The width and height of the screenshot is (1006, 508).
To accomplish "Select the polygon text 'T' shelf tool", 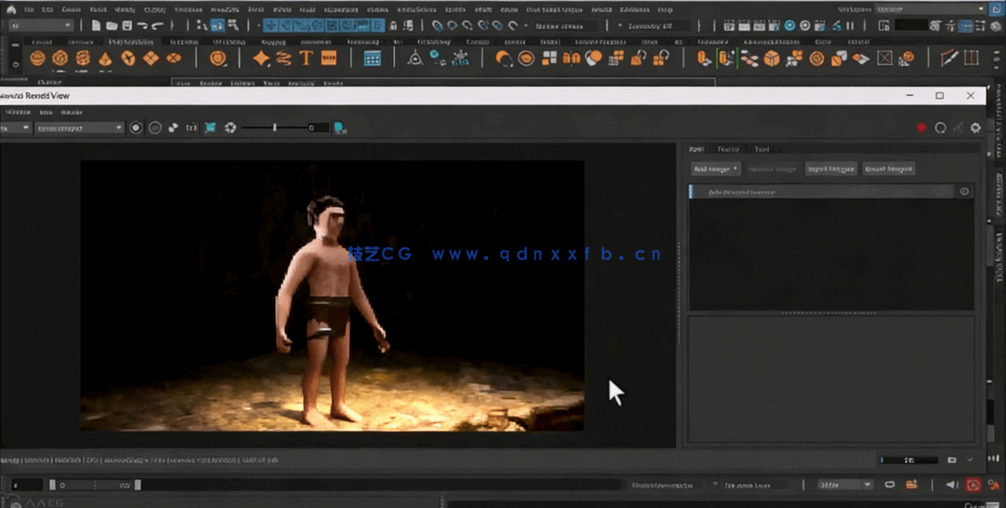I will pyautogui.click(x=306, y=59).
